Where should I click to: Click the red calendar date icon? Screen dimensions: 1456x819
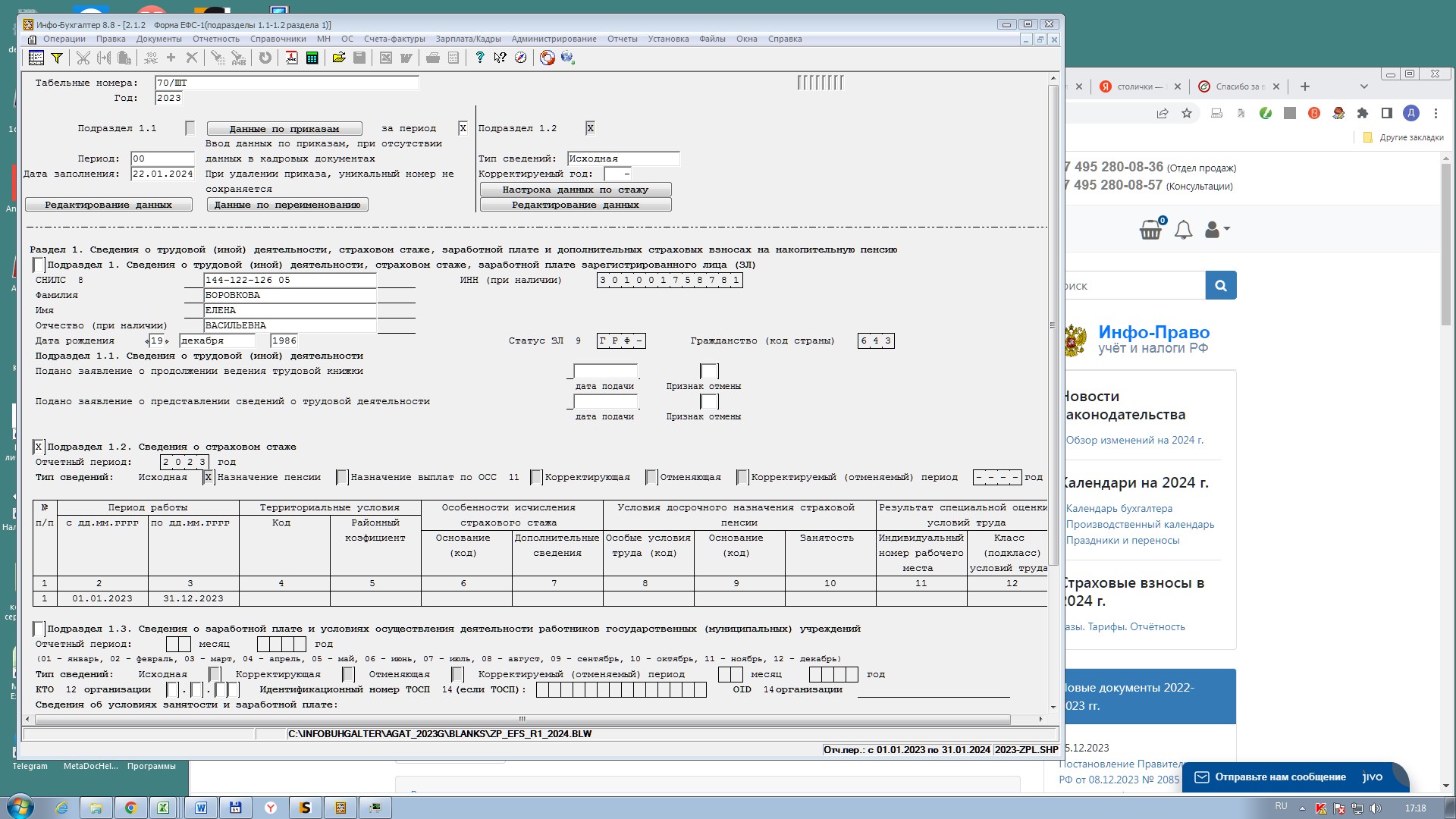292,58
